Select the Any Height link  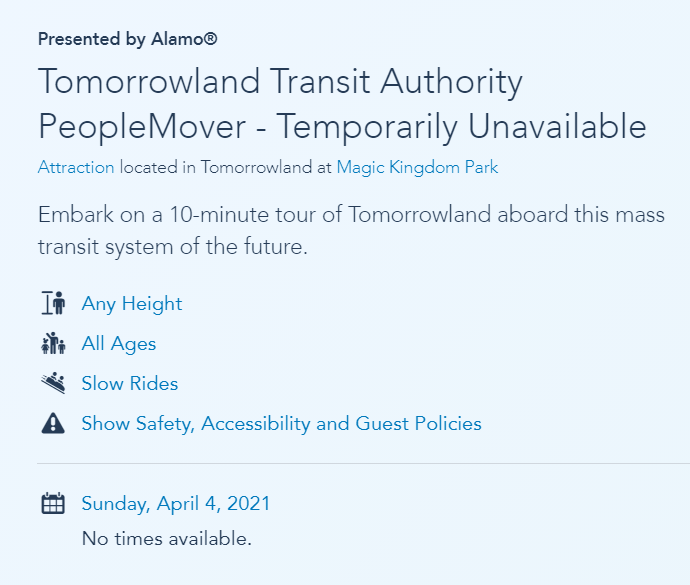pos(132,303)
